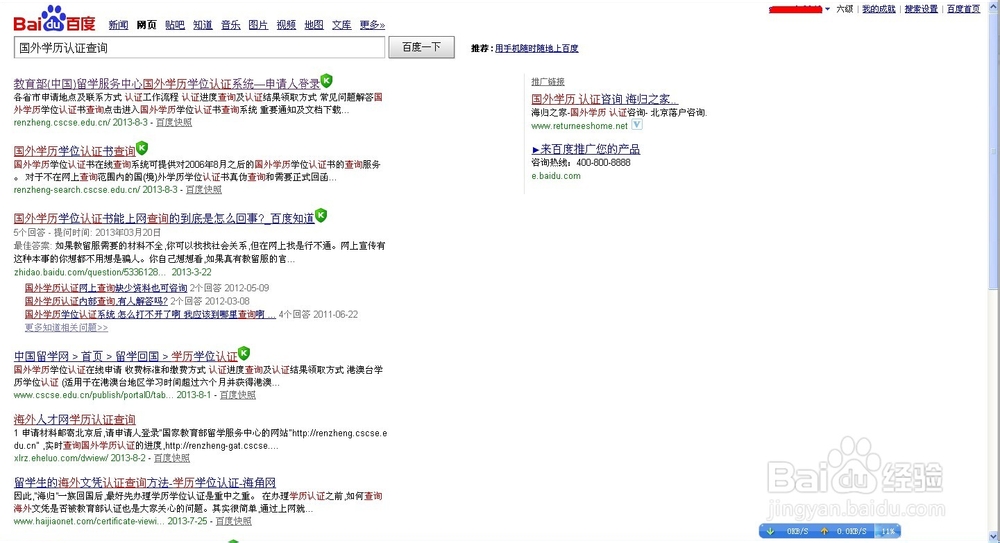Open the 贴吧 tab
Viewport: 1000px width, 543px height.
(x=175, y=25)
